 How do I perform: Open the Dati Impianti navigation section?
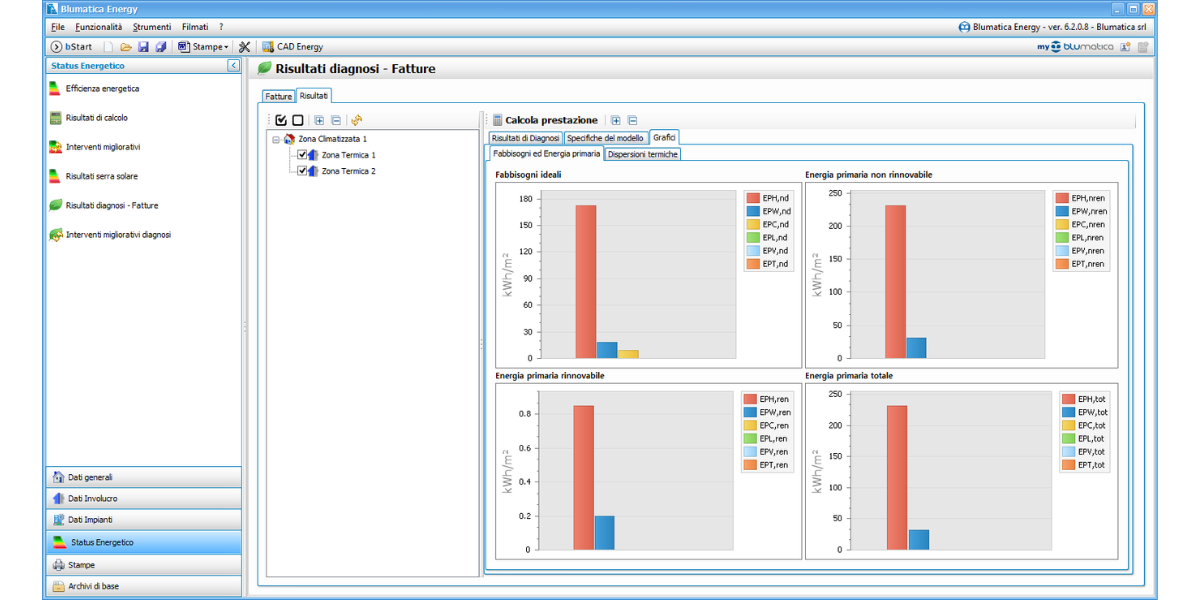pyautogui.click(x=90, y=520)
